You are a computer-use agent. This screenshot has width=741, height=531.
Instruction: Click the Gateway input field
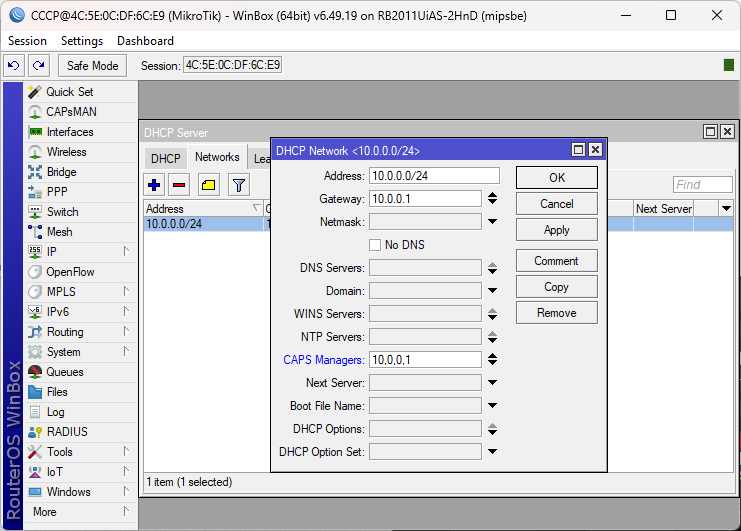point(425,199)
